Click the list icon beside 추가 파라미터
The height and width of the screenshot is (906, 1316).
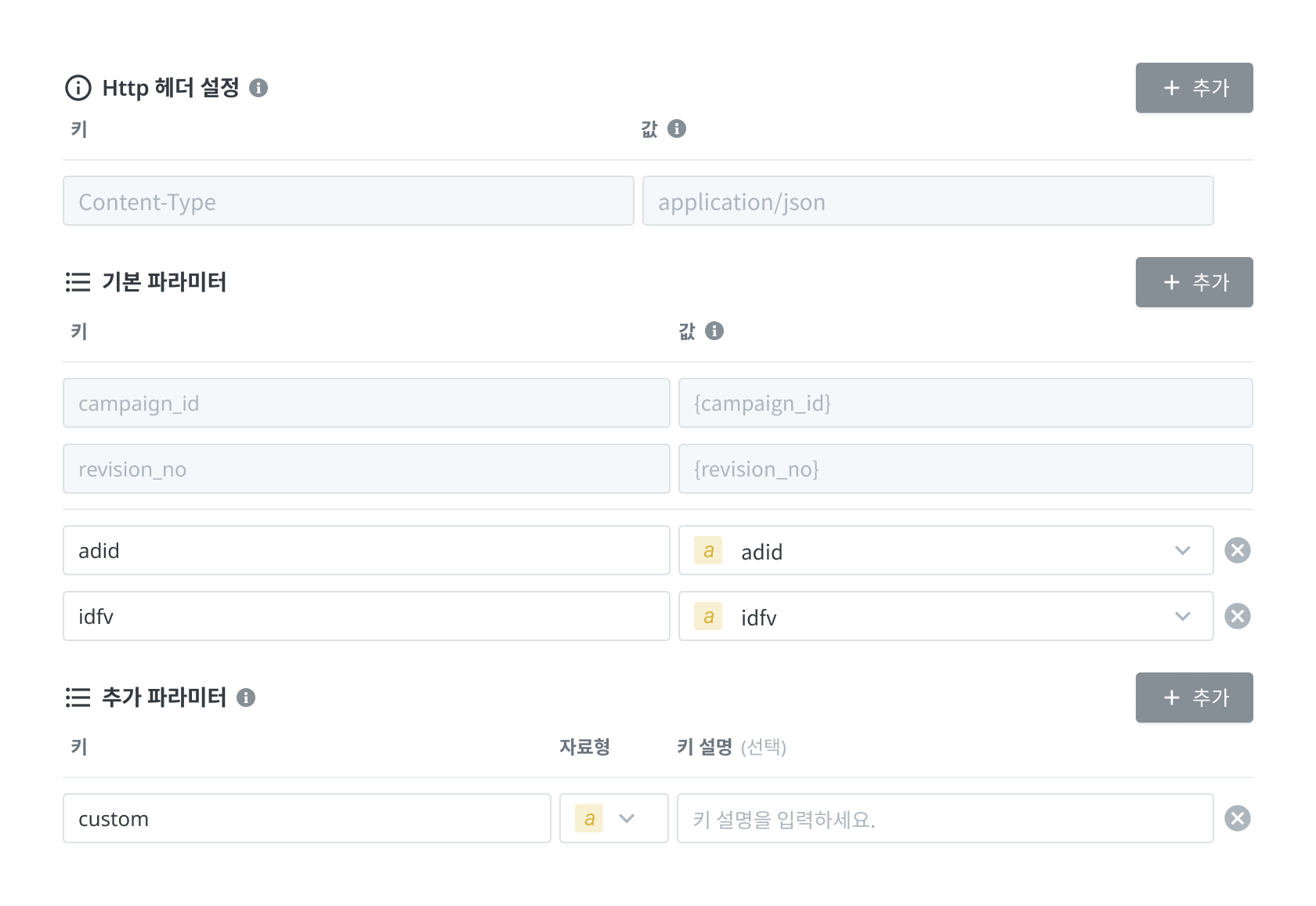[78, 698]
